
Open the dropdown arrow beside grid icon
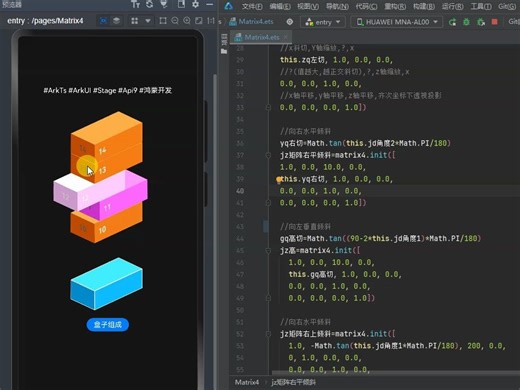click(147, 21)
